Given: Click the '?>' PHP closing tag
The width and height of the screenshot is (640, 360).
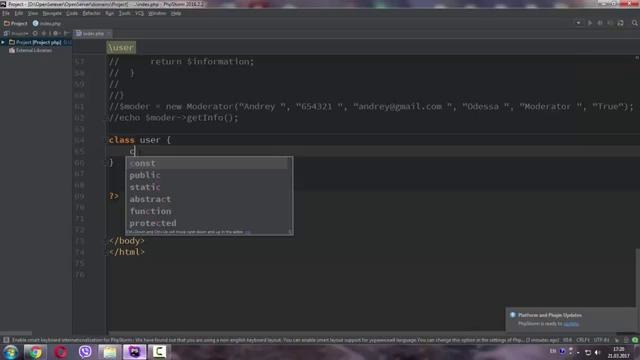Looking at the screenshot, I should click(x=114, y=196).
